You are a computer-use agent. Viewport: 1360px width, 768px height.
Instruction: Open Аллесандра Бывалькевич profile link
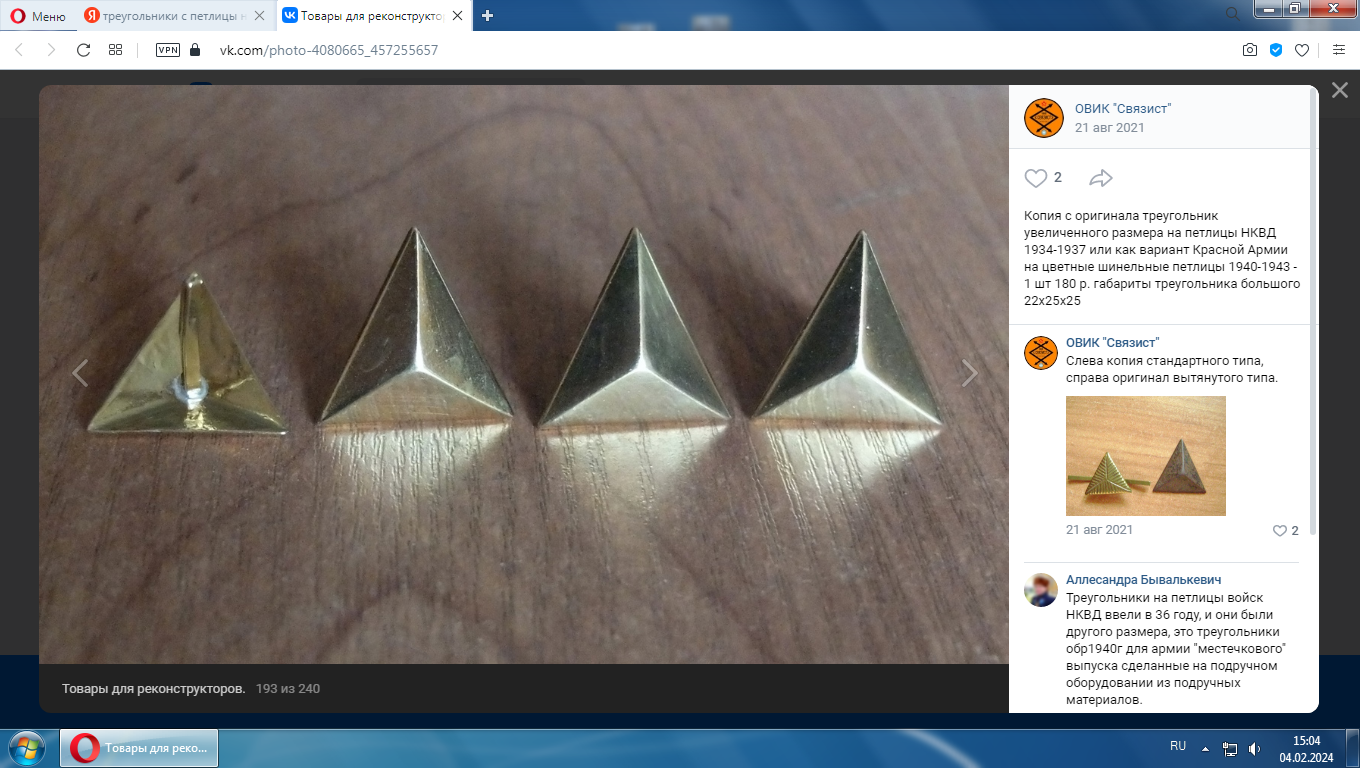[x=1143, y=580]
